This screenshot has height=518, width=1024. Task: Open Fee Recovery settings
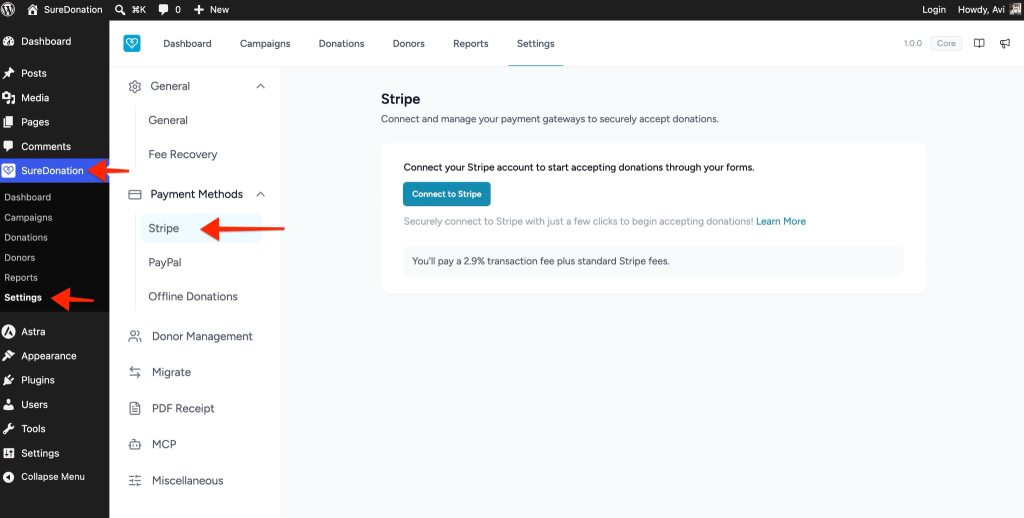tap(183, 154)
